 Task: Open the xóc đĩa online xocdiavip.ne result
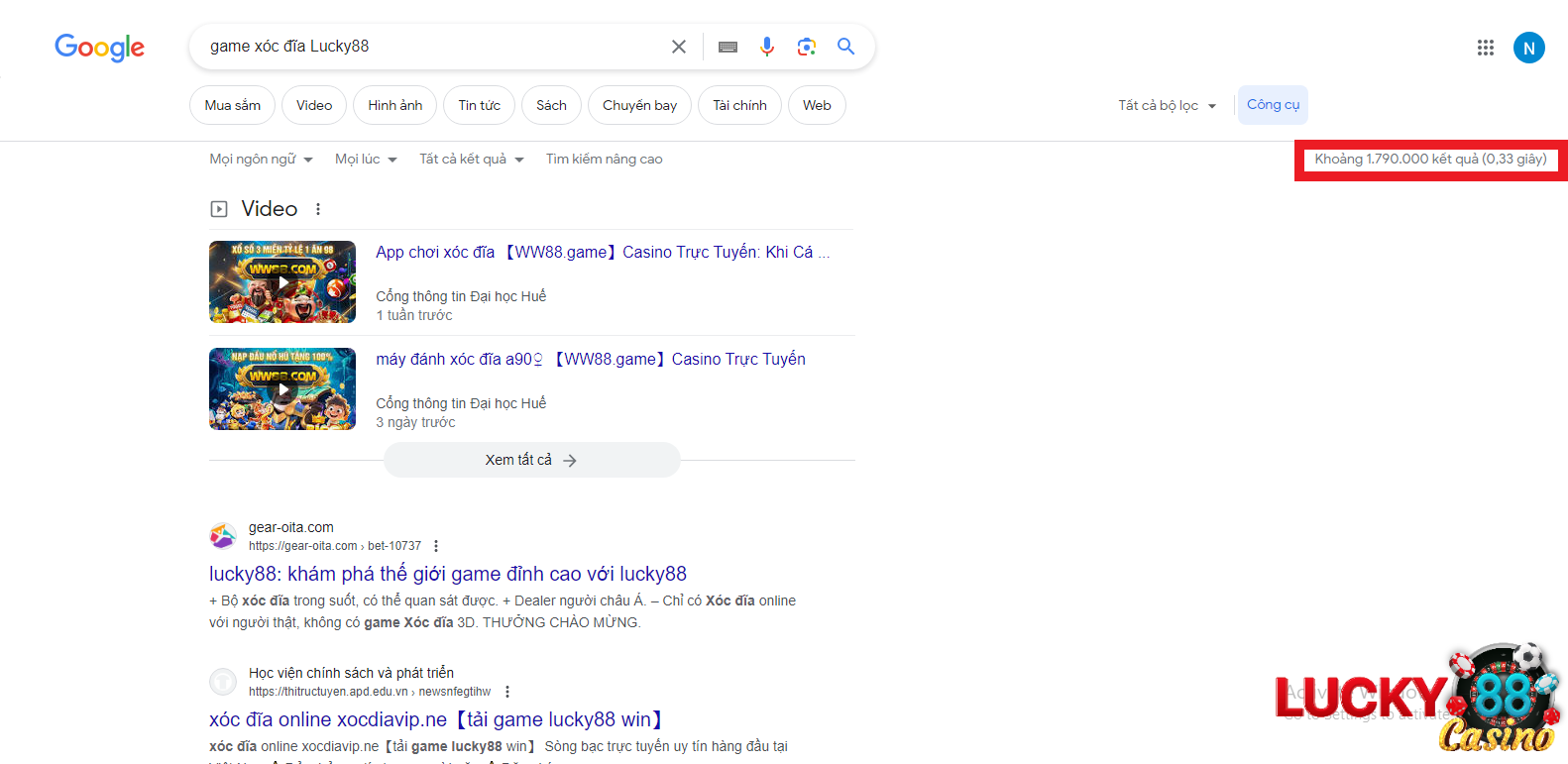click(437, 719)
